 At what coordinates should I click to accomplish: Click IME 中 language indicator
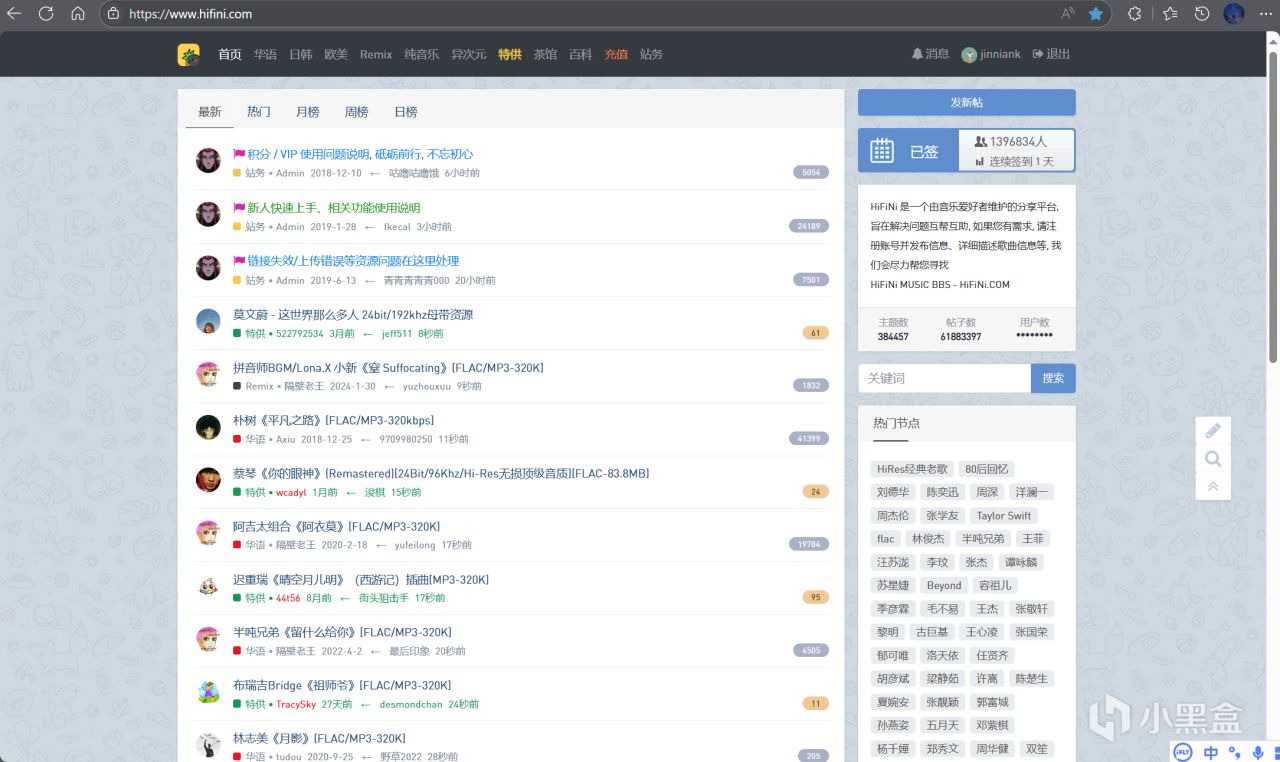(1211, 752)
